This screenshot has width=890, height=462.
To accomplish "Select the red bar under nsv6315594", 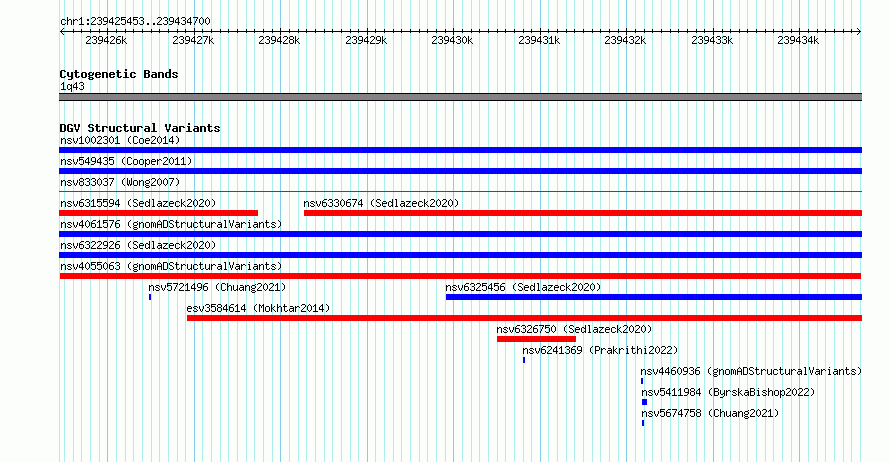I will pos(158,213).
